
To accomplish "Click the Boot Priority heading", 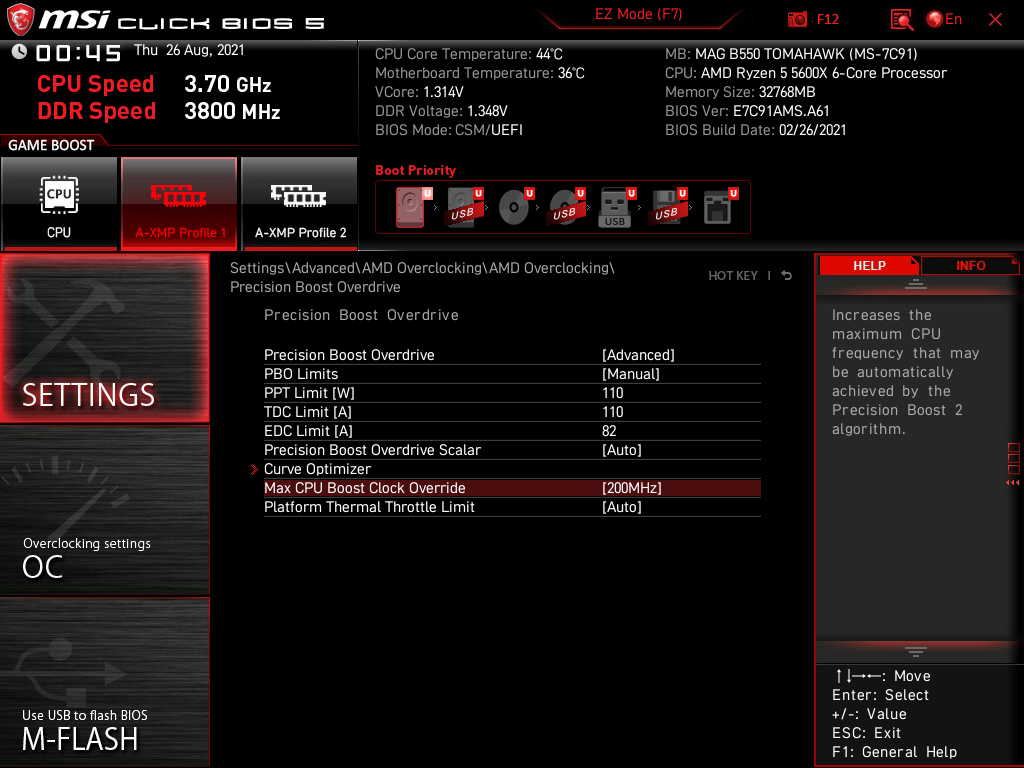I will (415, 170).
